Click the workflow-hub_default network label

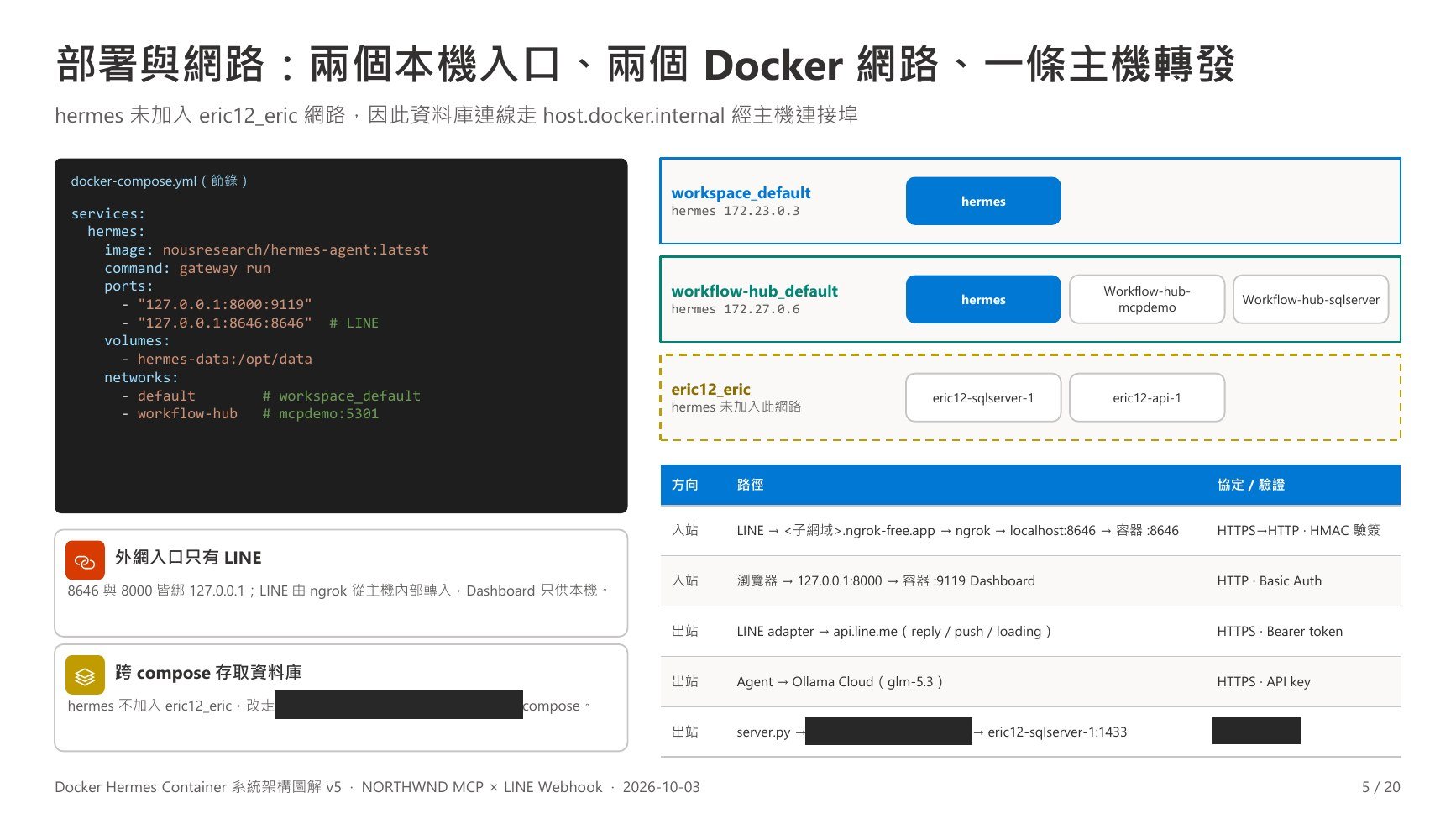coord(754,291)
